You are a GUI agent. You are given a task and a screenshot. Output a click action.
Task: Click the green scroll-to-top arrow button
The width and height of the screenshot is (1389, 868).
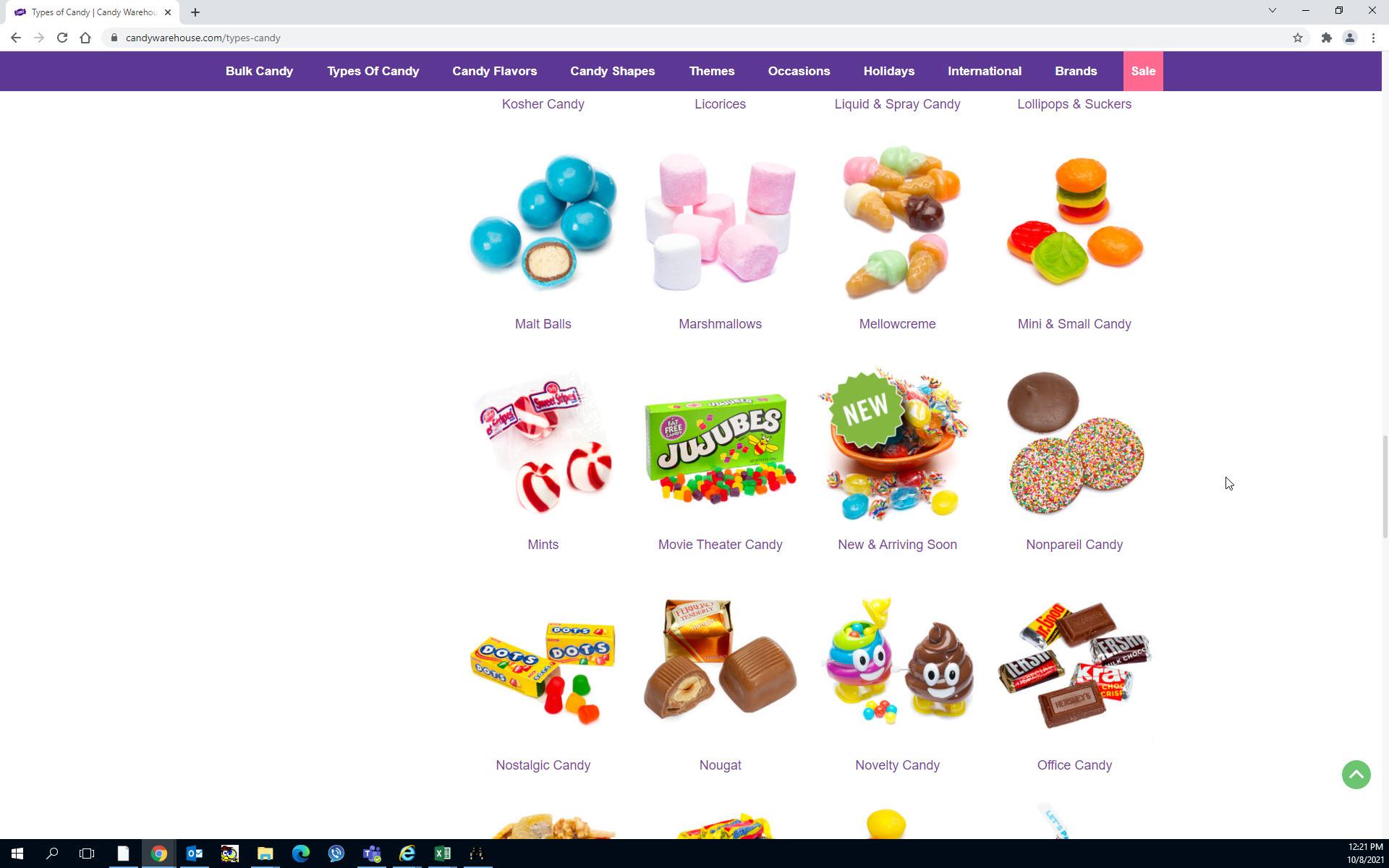pyautogui.click(x=1356, y=775)
